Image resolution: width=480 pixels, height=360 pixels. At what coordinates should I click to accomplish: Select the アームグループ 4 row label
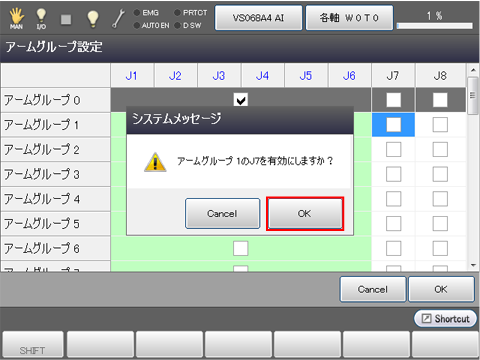click(x=56, y=199)
